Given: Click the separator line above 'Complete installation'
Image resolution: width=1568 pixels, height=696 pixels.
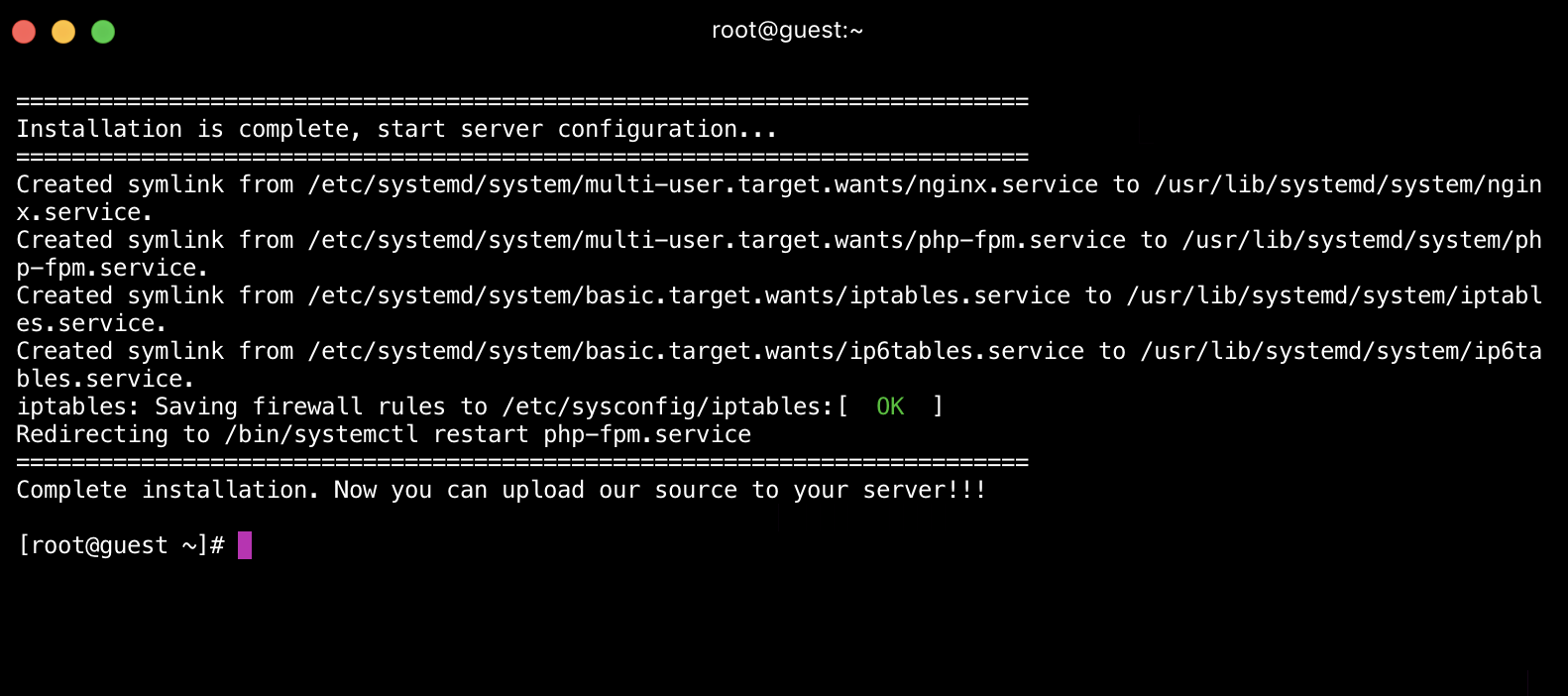Looking at the screenshot, I should coord(522,462).
